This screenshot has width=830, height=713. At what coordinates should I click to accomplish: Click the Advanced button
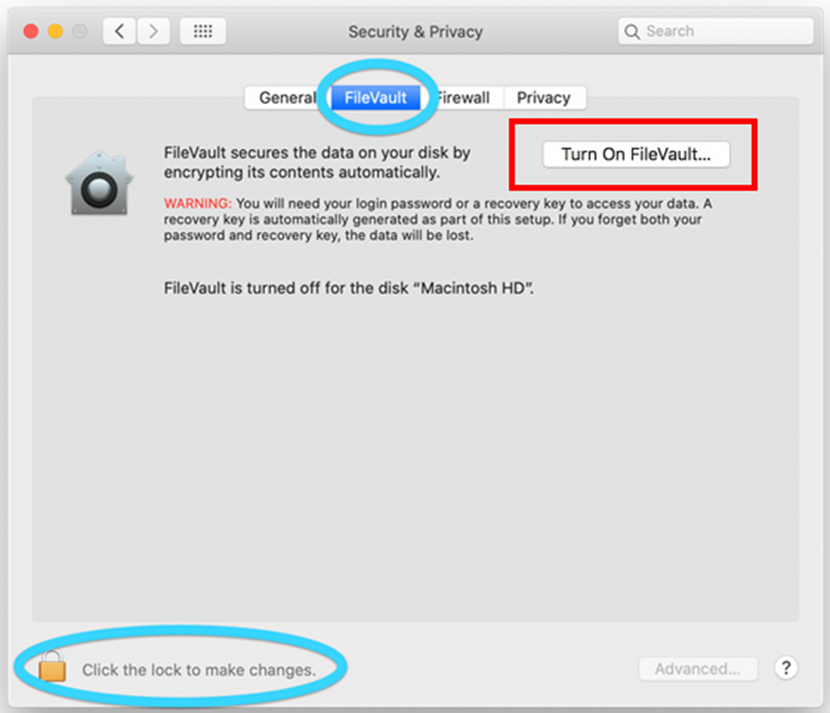(698, 669)
